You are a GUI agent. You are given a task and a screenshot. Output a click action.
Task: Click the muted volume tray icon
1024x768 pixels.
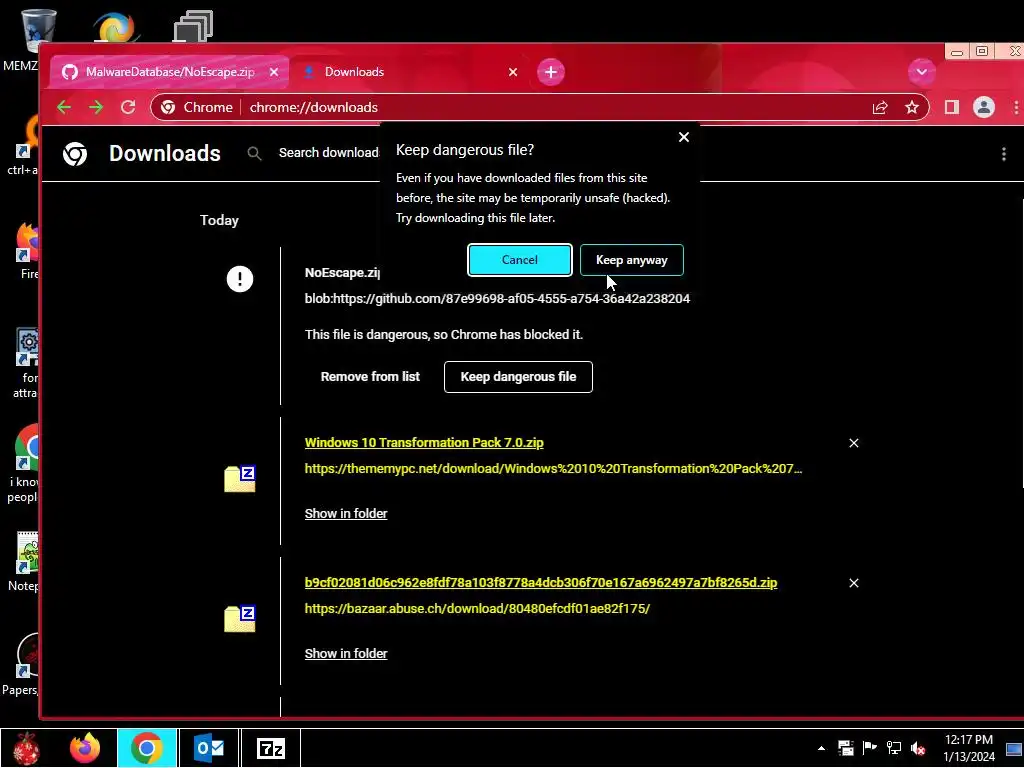pyautogui.click(x=918, y=748)
